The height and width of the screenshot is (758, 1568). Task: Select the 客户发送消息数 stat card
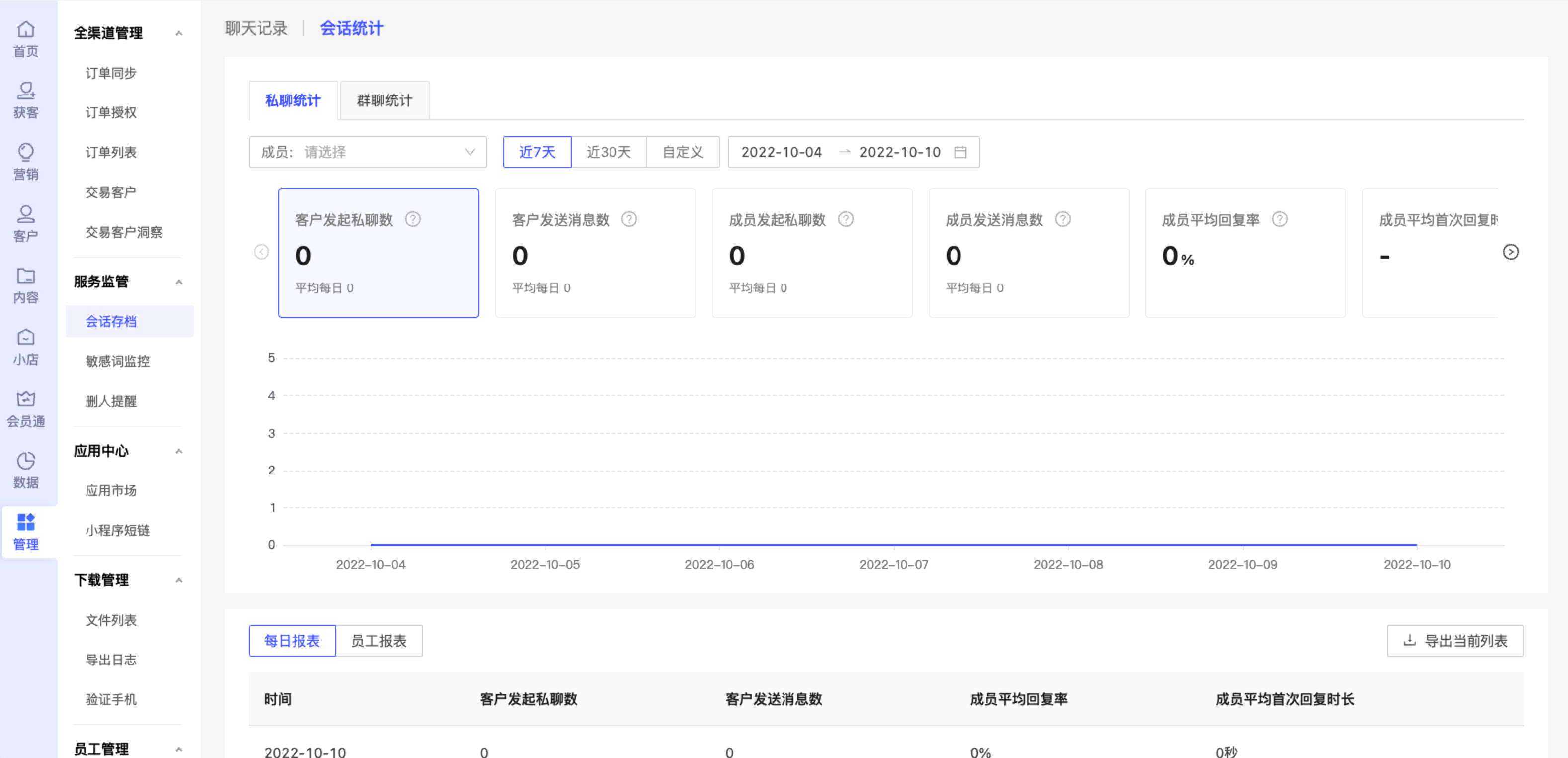[595, 253]
